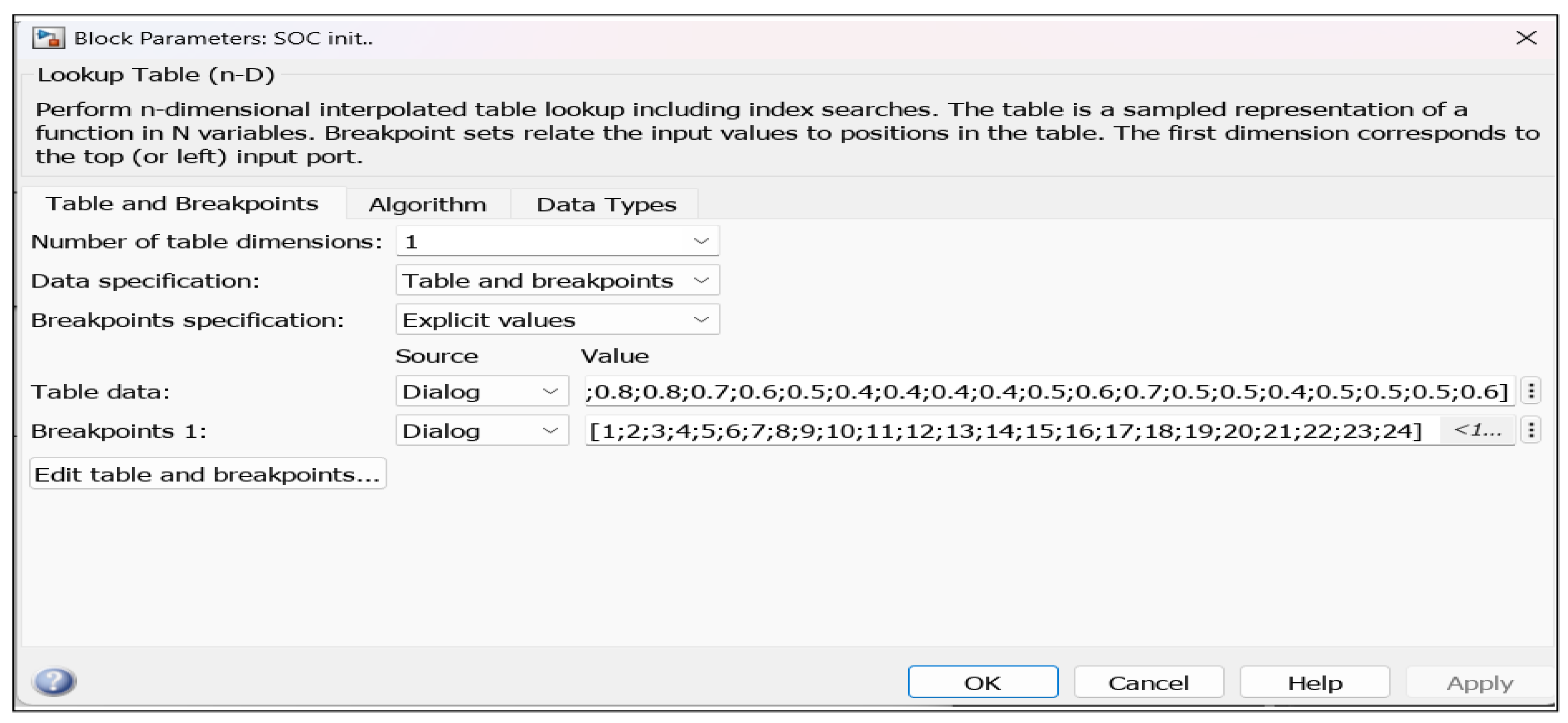Viewport: 1568px width, 723px height.
Task: Click the Simulink block icon in title bar
Action: coord(49,38)
